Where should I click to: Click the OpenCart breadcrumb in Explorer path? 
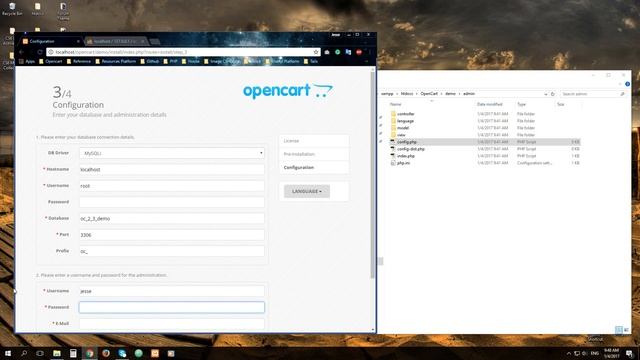(x=429, y=94)
